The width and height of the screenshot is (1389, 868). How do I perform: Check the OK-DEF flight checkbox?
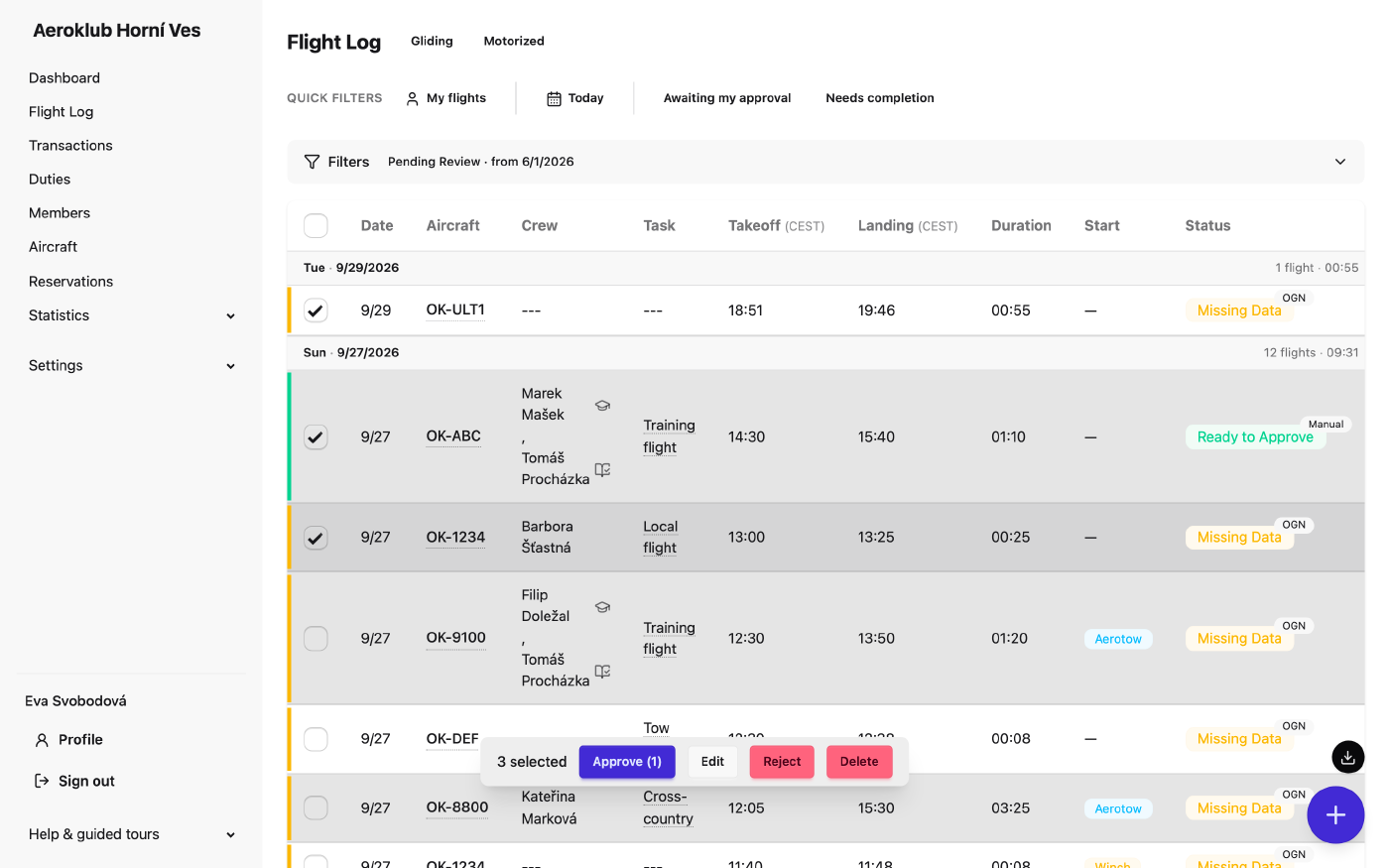point(316,739)
